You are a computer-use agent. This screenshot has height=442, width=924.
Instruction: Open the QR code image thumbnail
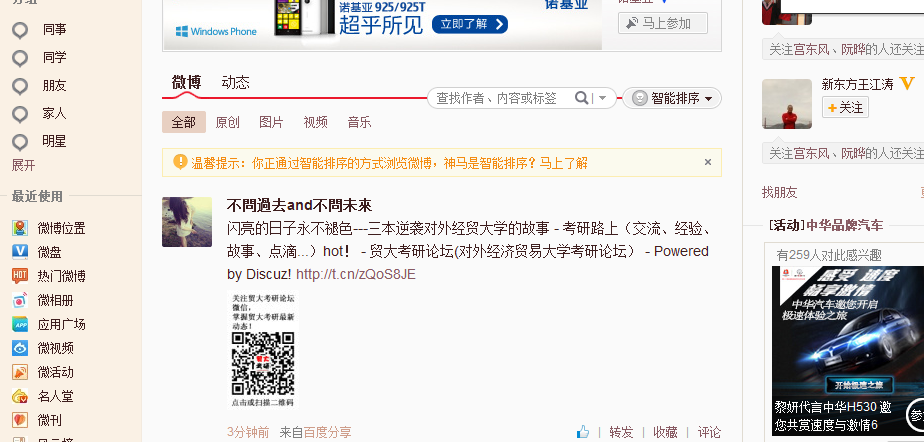pos(263,349)
